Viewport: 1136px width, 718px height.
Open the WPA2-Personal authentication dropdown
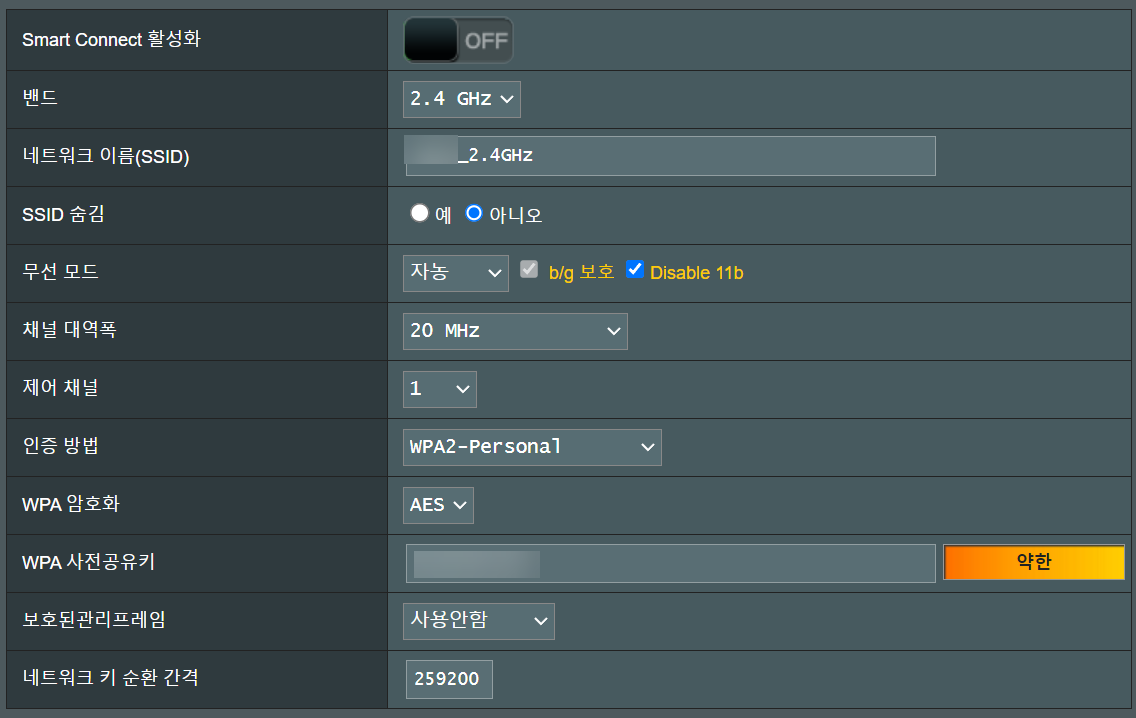coord(532,447)
